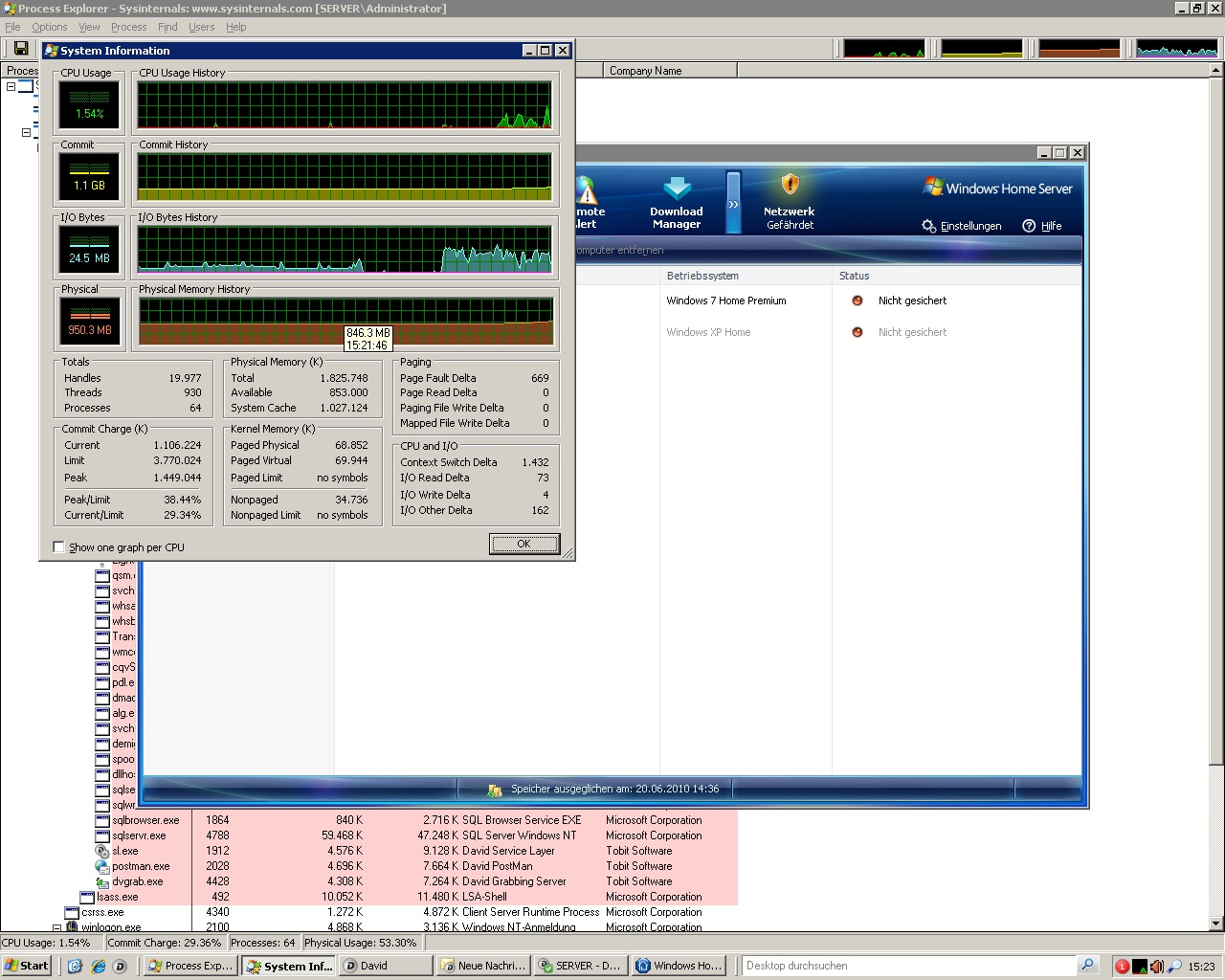Open the CPU usage mini graph in the toolbar
The image size is (1225, 980).
[x=884, y=48]
